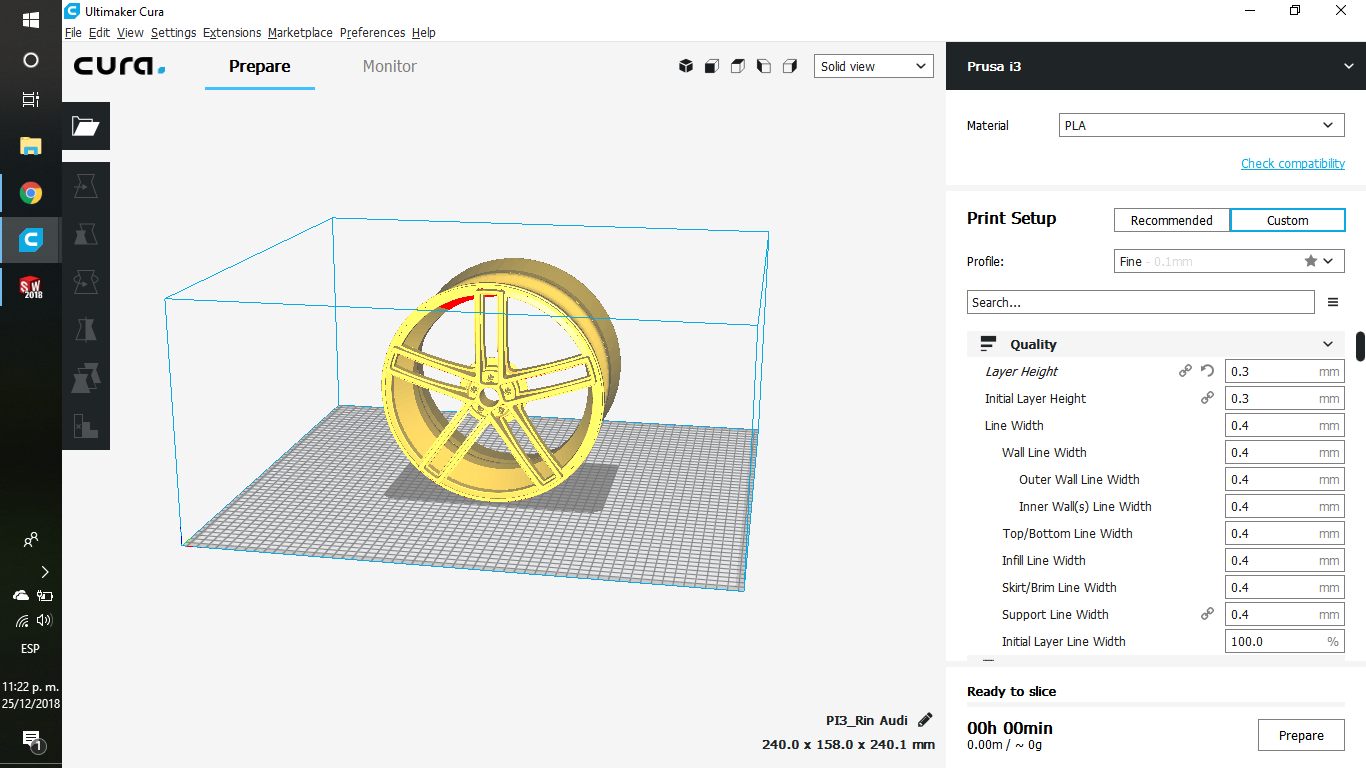Select the Rotate tool
Screen dimensions: 1366x768
click(x=86, y=283)
